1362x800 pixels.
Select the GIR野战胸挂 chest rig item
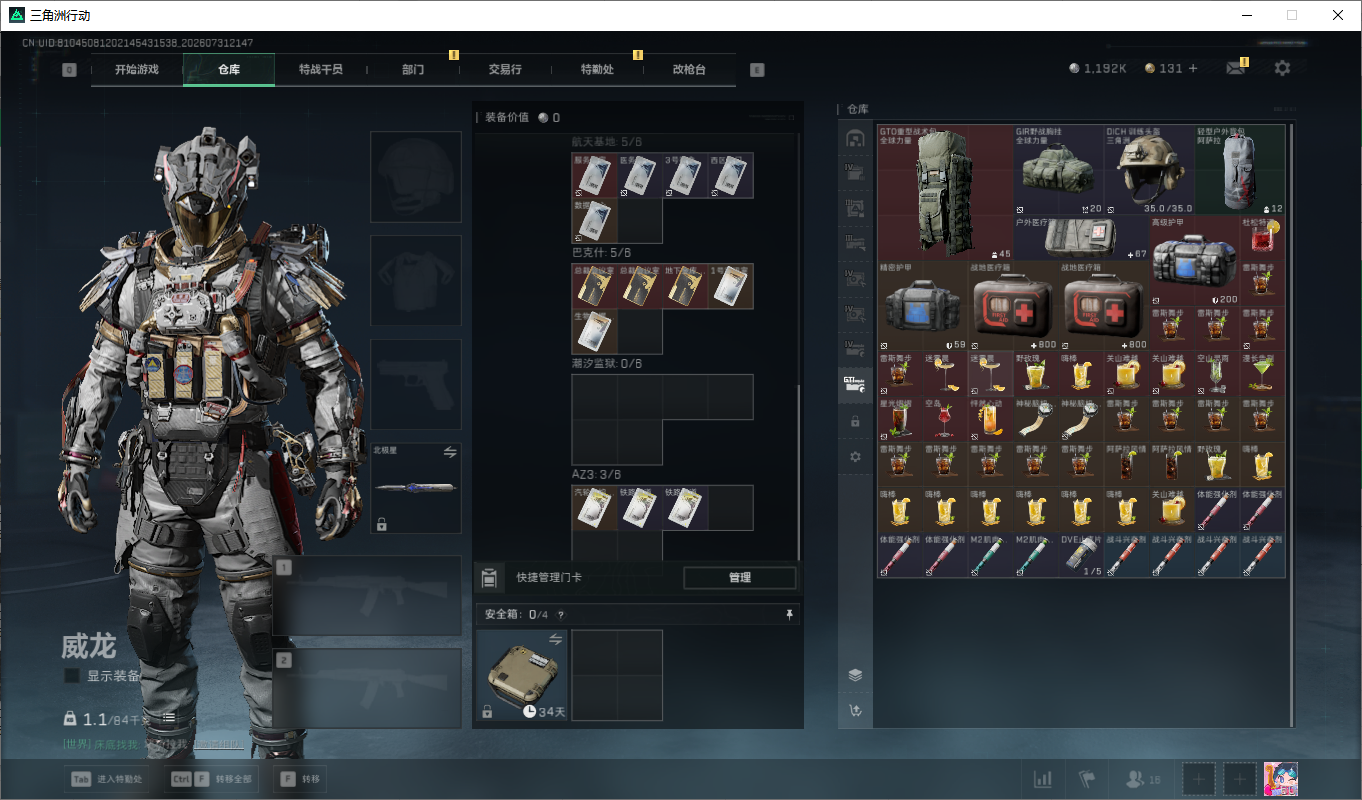1058,170
